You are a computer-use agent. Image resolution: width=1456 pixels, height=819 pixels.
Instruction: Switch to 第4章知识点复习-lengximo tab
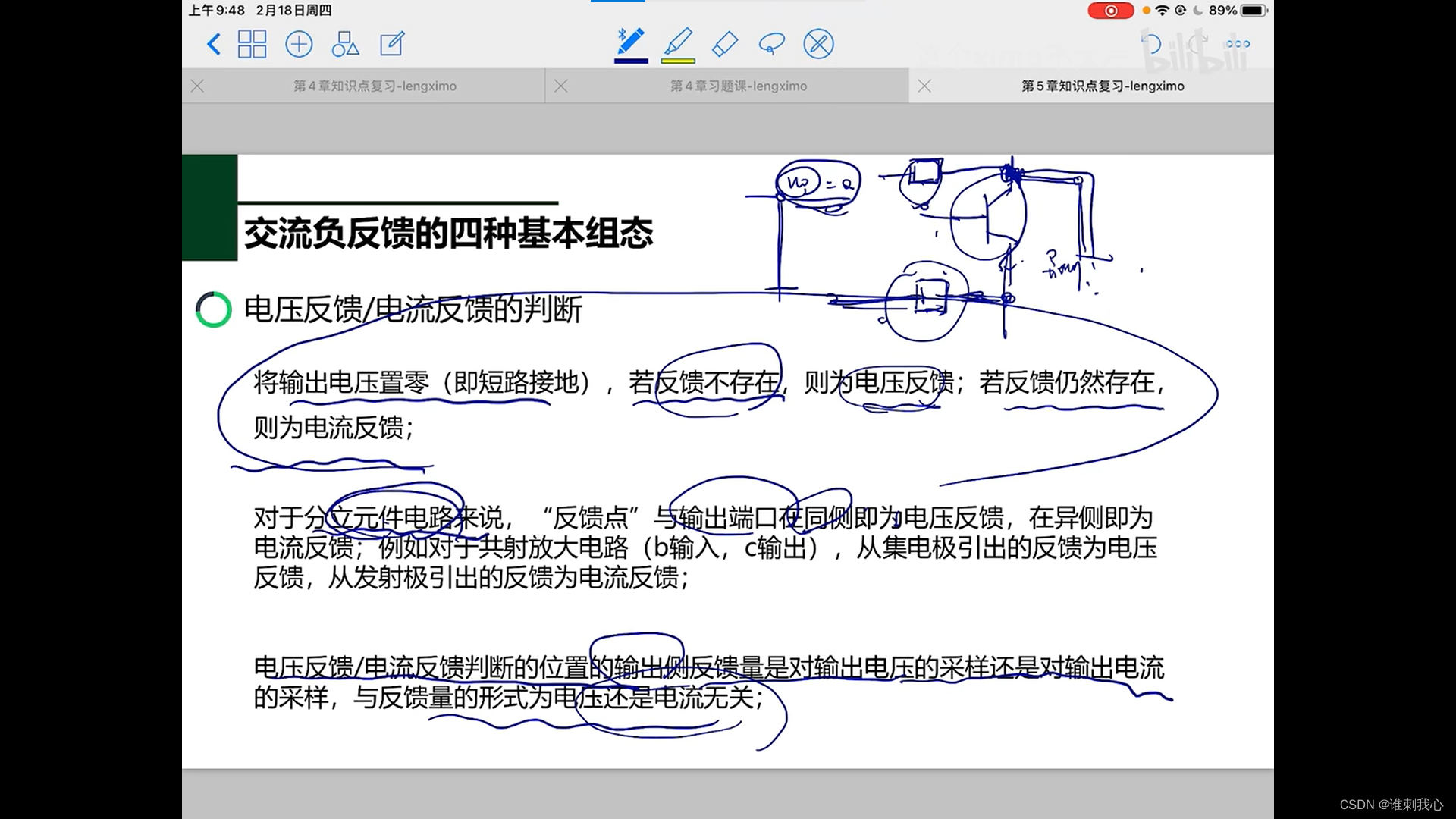pyautogui.click(x=375, y=86)
